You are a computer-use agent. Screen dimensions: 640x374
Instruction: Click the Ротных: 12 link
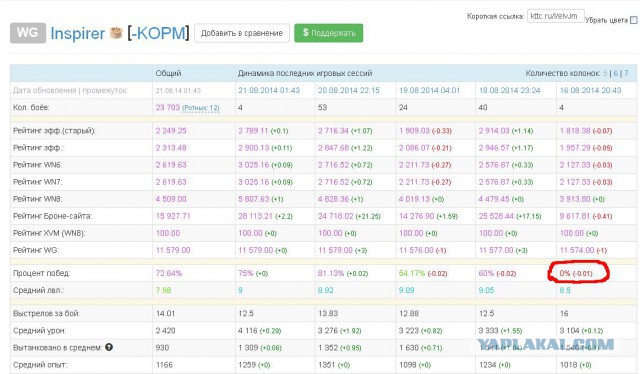[201, 108]
